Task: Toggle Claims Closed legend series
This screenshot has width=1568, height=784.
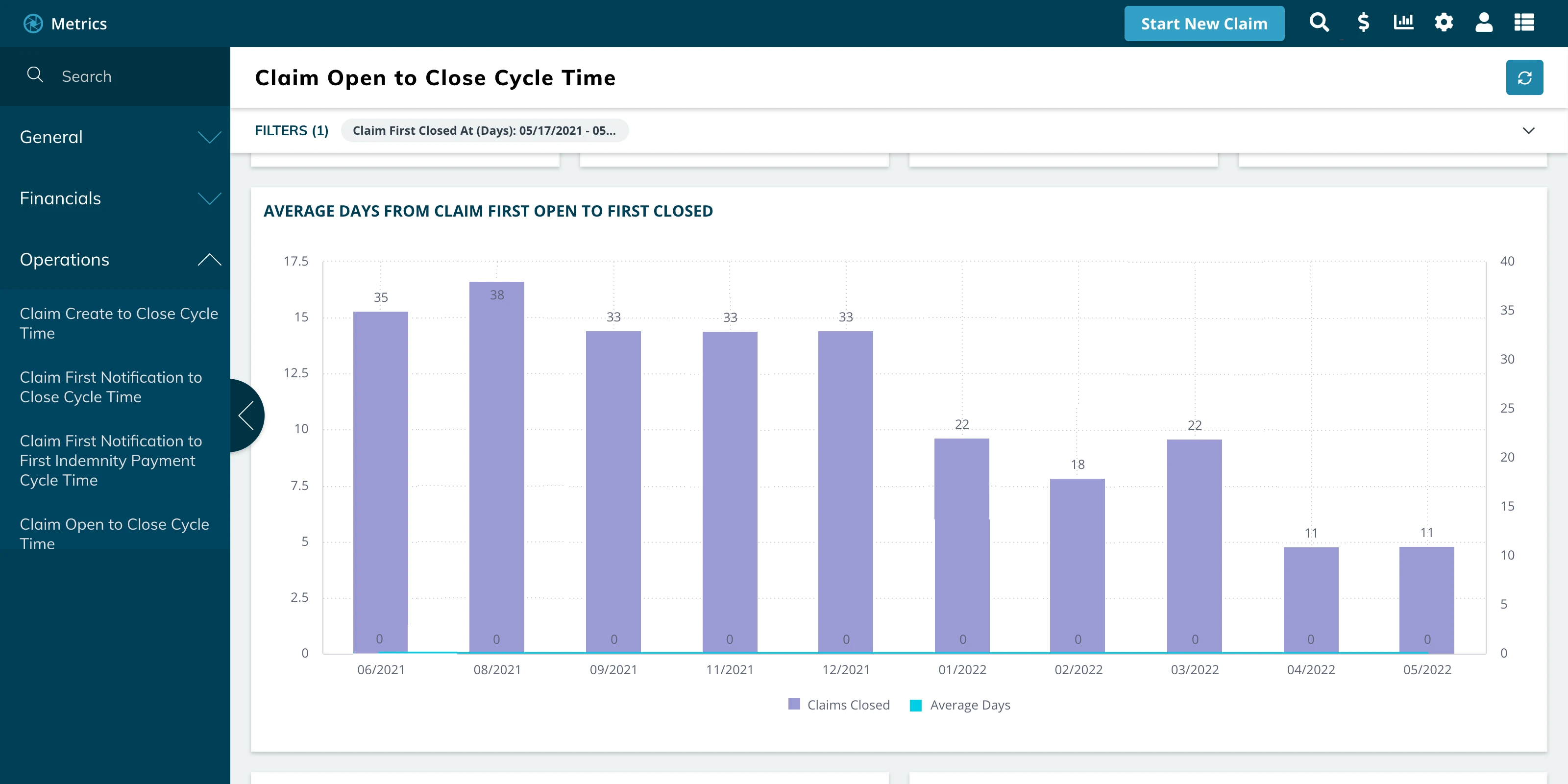Action: [x=839, y=705]
